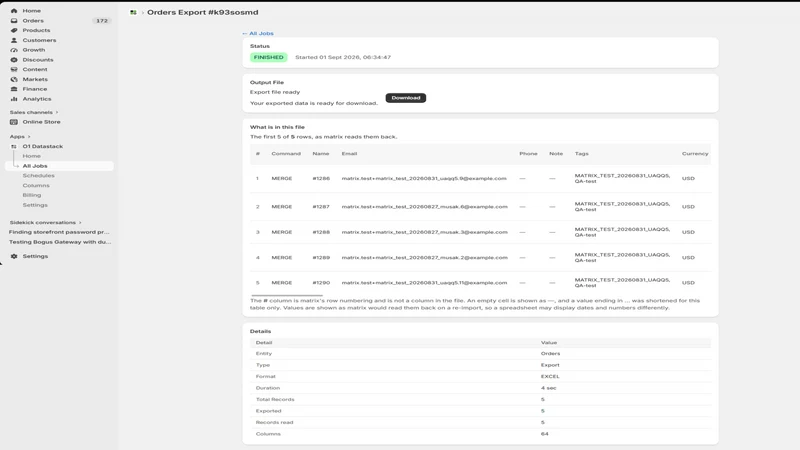Click the Markets globe icon
The width and height of the screenshot is (800, 450).
pos(14,79)
